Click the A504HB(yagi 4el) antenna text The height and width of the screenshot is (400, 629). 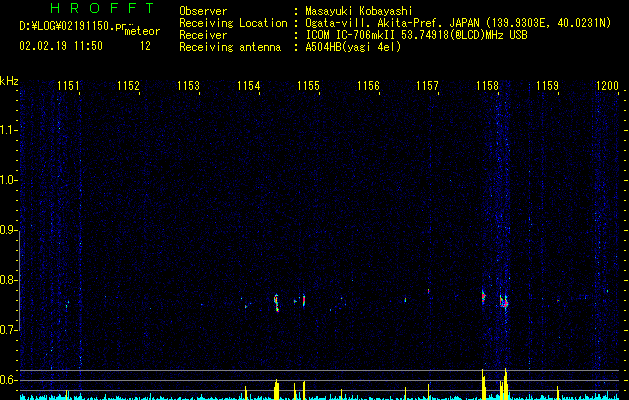tap(353, 47)
